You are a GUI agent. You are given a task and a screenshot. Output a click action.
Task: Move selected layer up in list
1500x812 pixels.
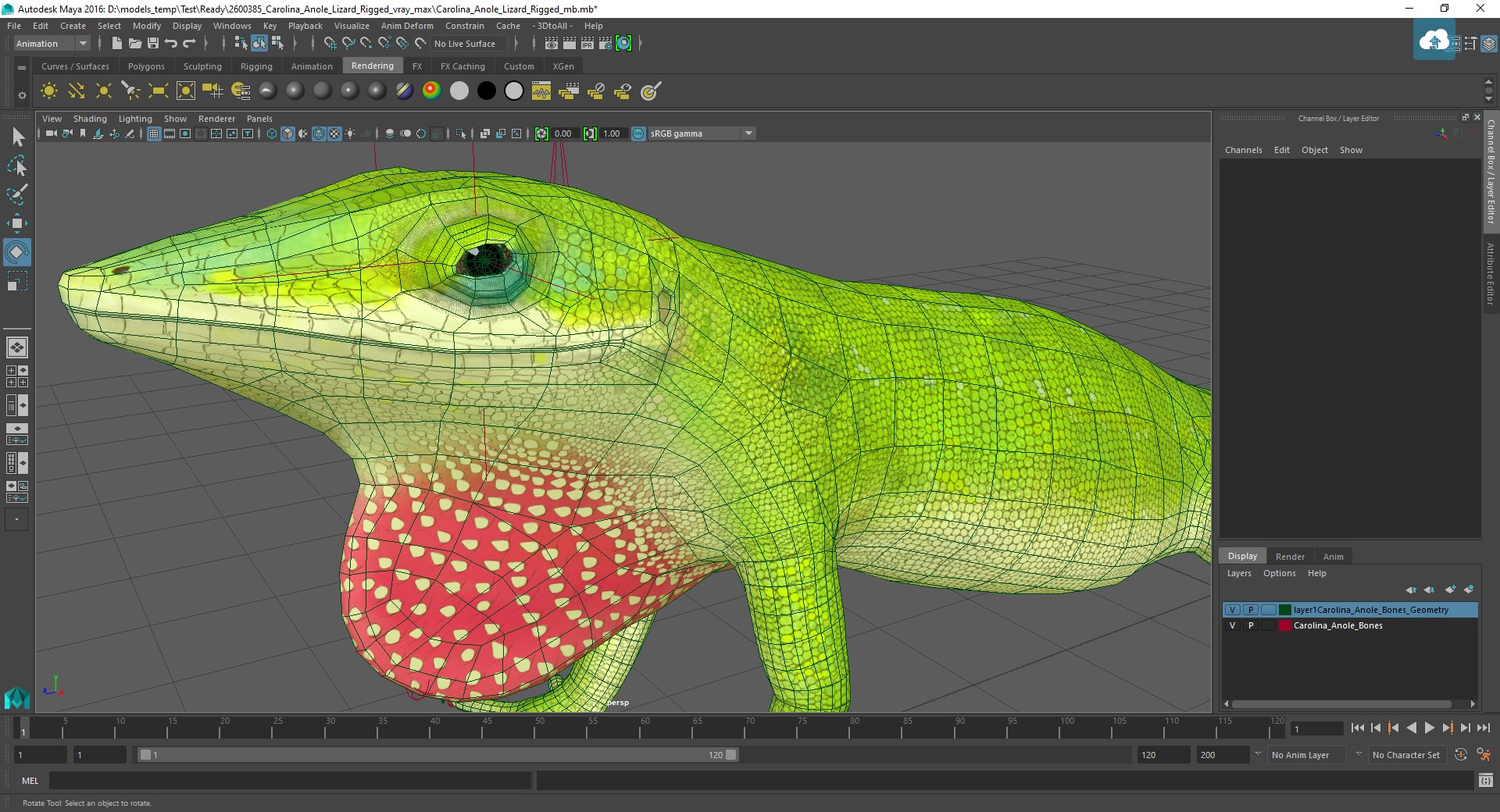[x=1411, y=589]
